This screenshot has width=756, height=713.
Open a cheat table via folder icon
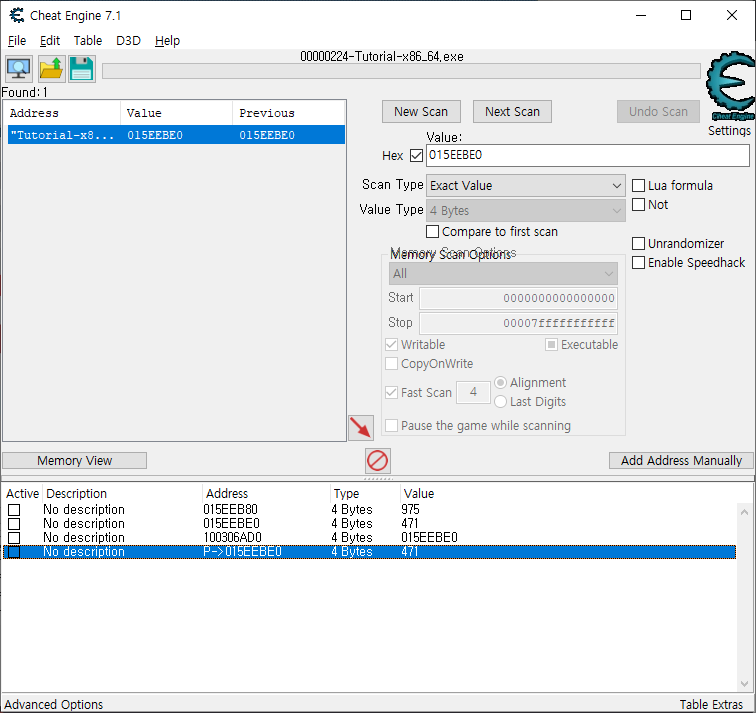point(51,69)
